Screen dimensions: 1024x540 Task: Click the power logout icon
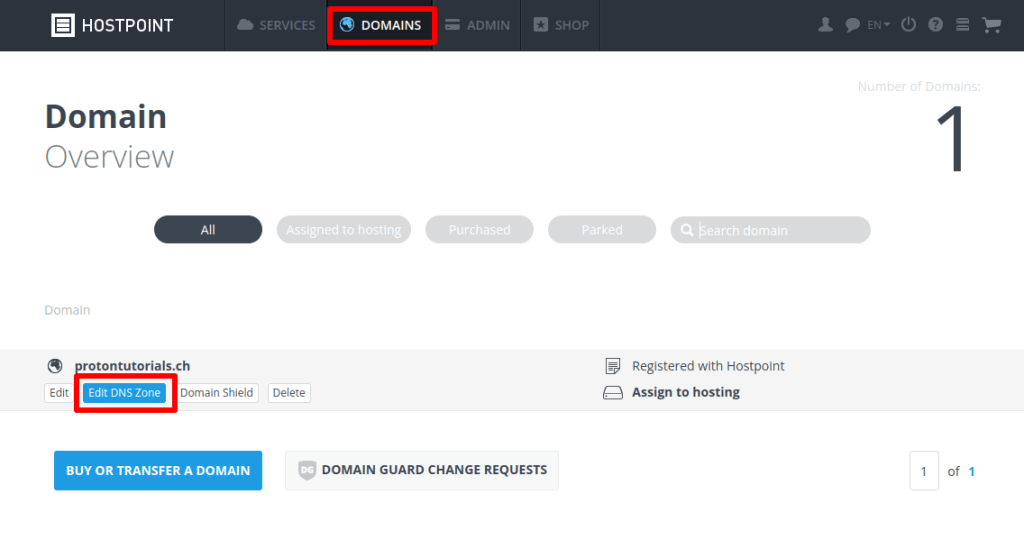coord(908,25)
